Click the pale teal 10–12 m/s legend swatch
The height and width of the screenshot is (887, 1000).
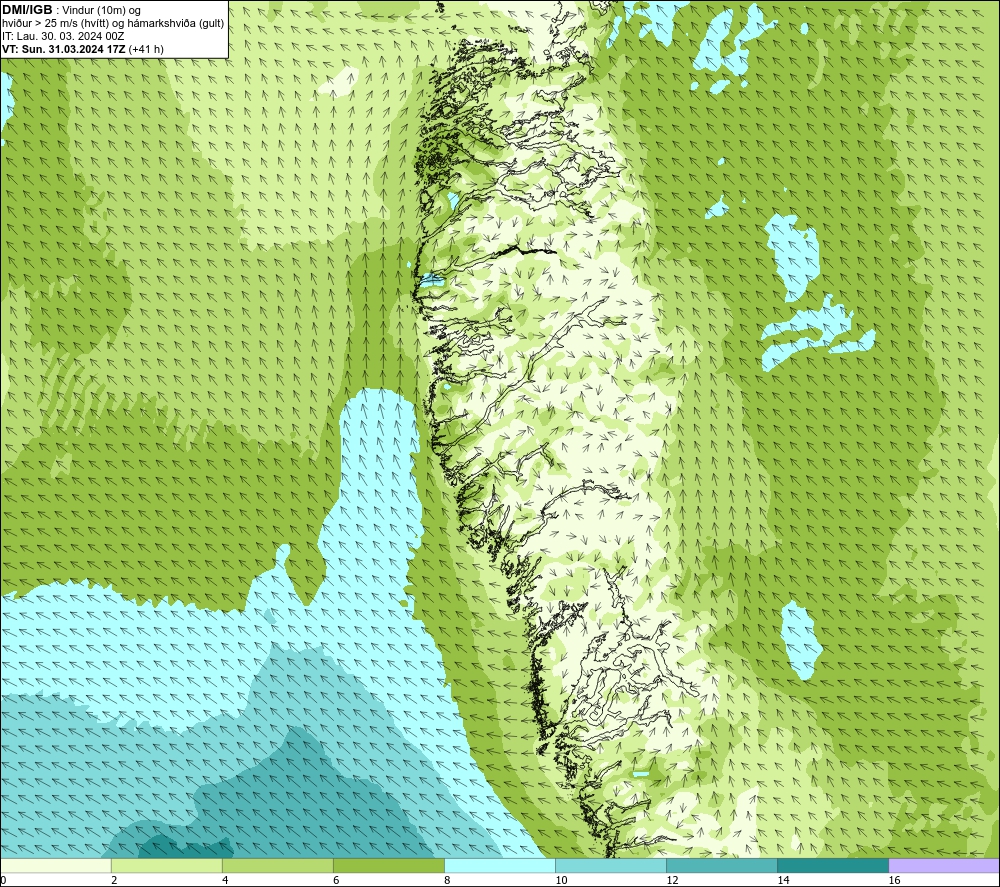click(610, 865)
